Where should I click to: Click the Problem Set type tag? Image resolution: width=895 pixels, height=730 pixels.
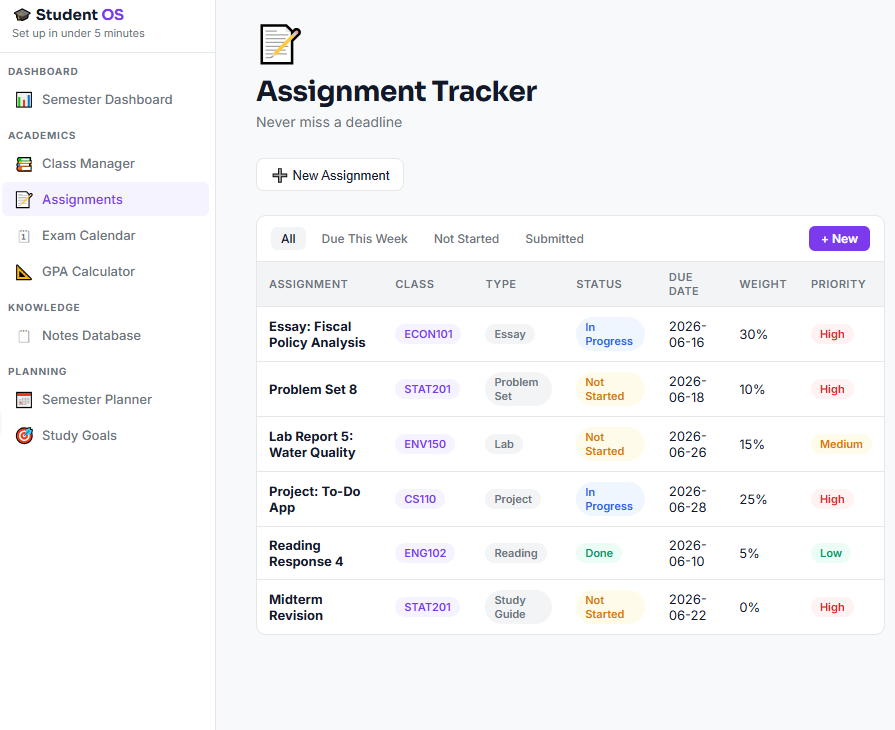point(518,389)
